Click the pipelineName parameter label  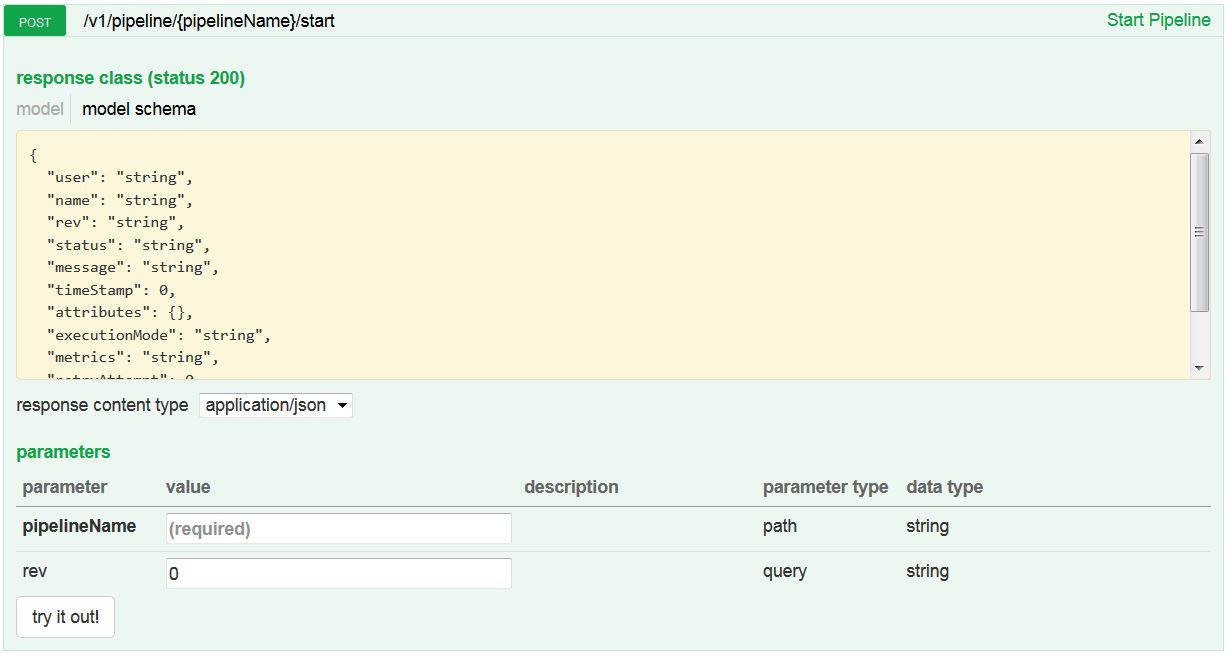[79, 526]
